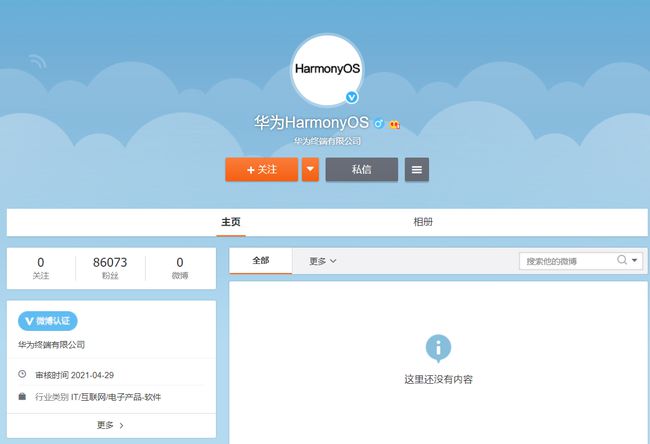Click the 微博认证 verification badge
Viewport: 650px width, 444px height.
click(x=48, y=321)
